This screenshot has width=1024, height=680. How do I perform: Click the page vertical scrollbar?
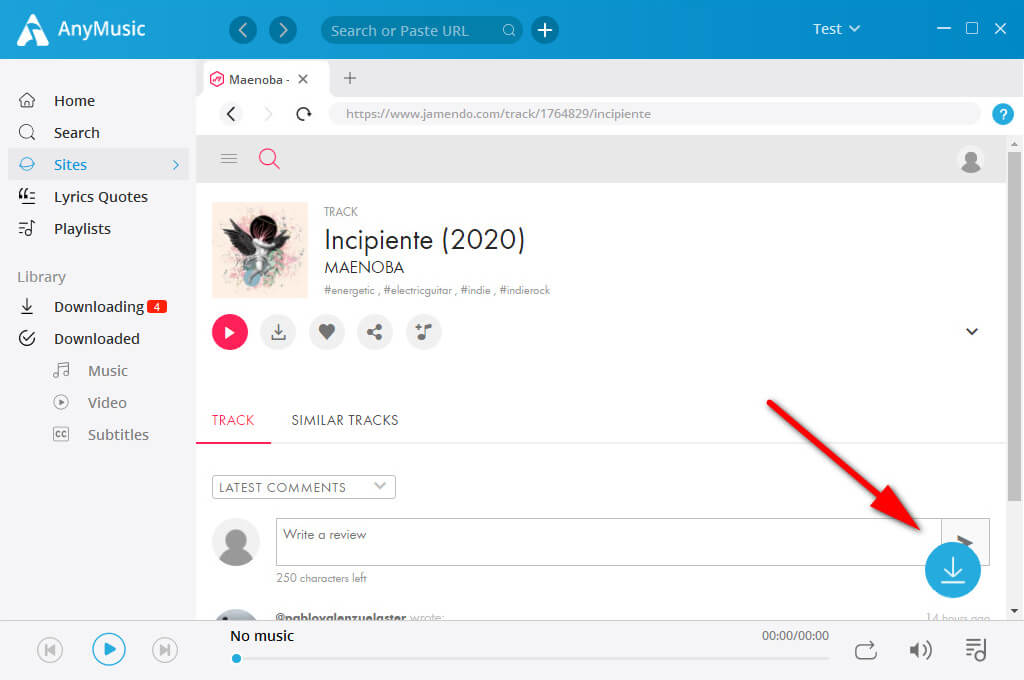pyautogui.click(x=1014, y=327)
